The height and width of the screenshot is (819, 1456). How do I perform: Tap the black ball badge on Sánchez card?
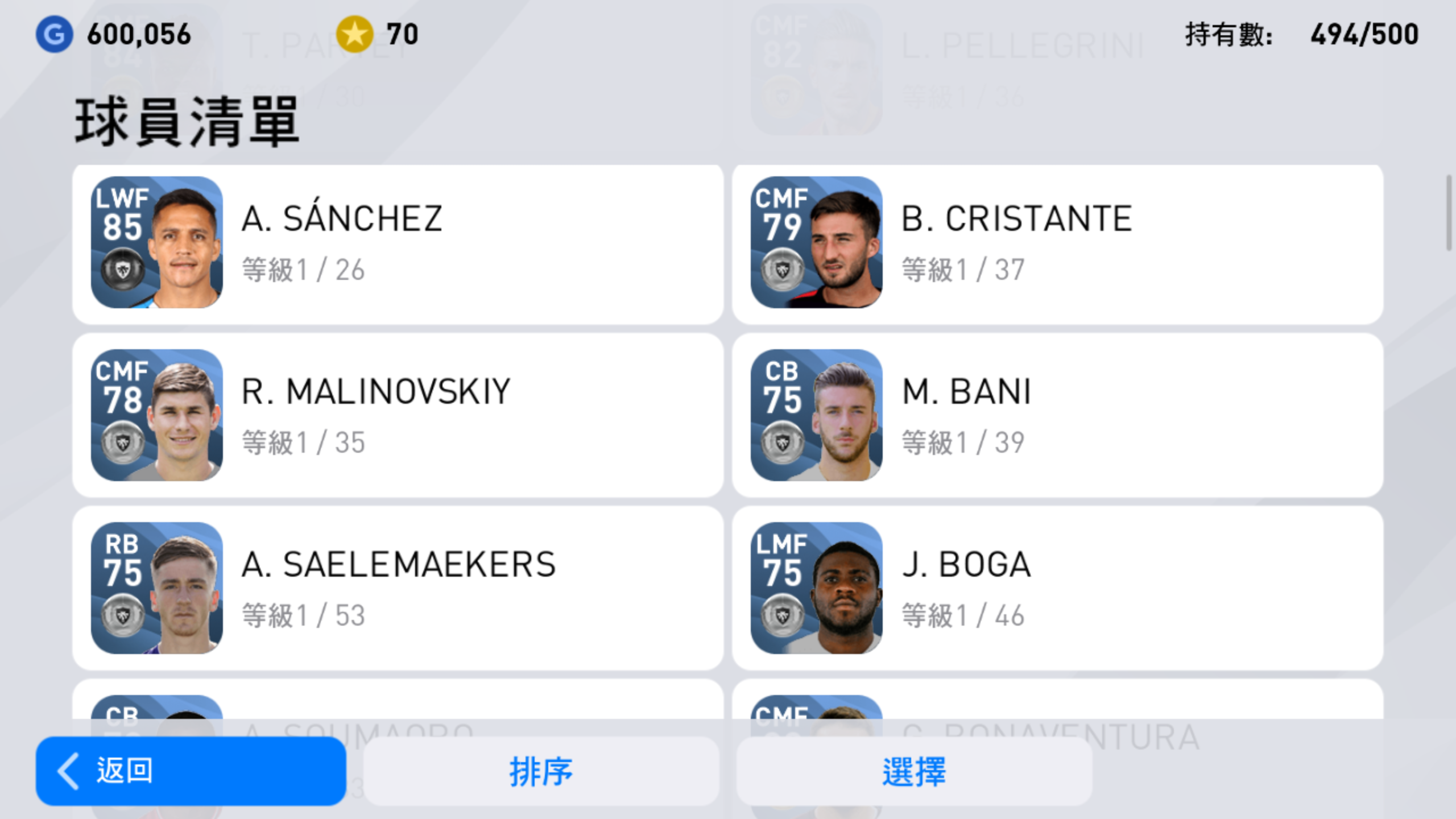(x=123, y=270)
